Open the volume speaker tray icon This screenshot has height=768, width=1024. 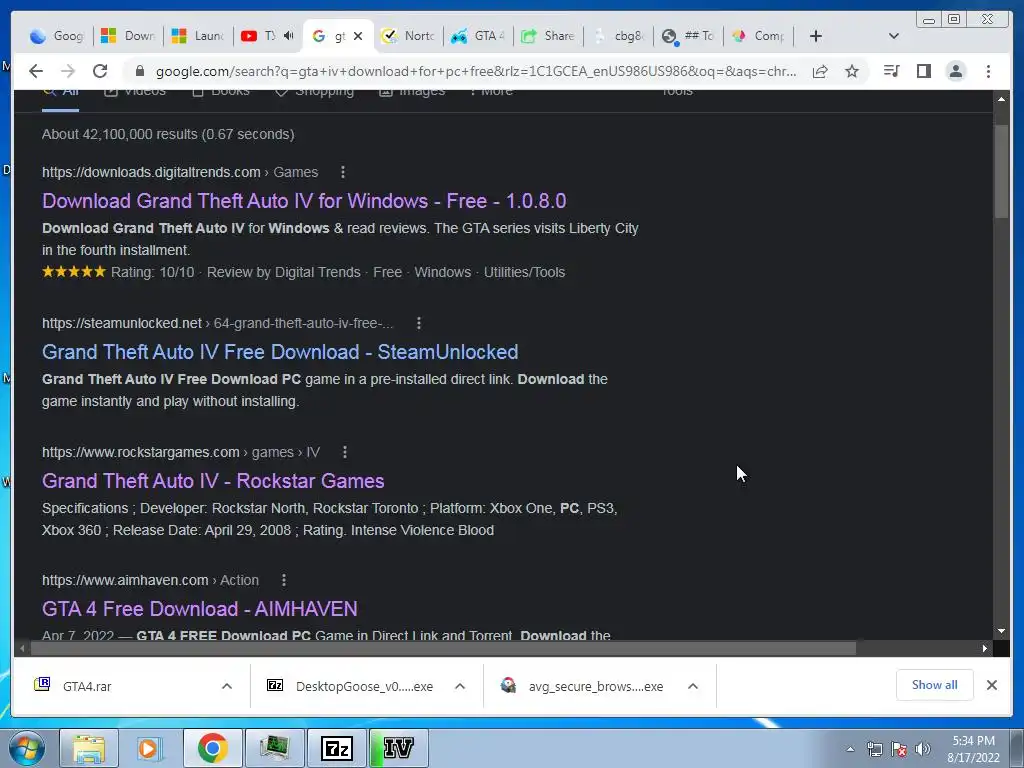(923, 749)
